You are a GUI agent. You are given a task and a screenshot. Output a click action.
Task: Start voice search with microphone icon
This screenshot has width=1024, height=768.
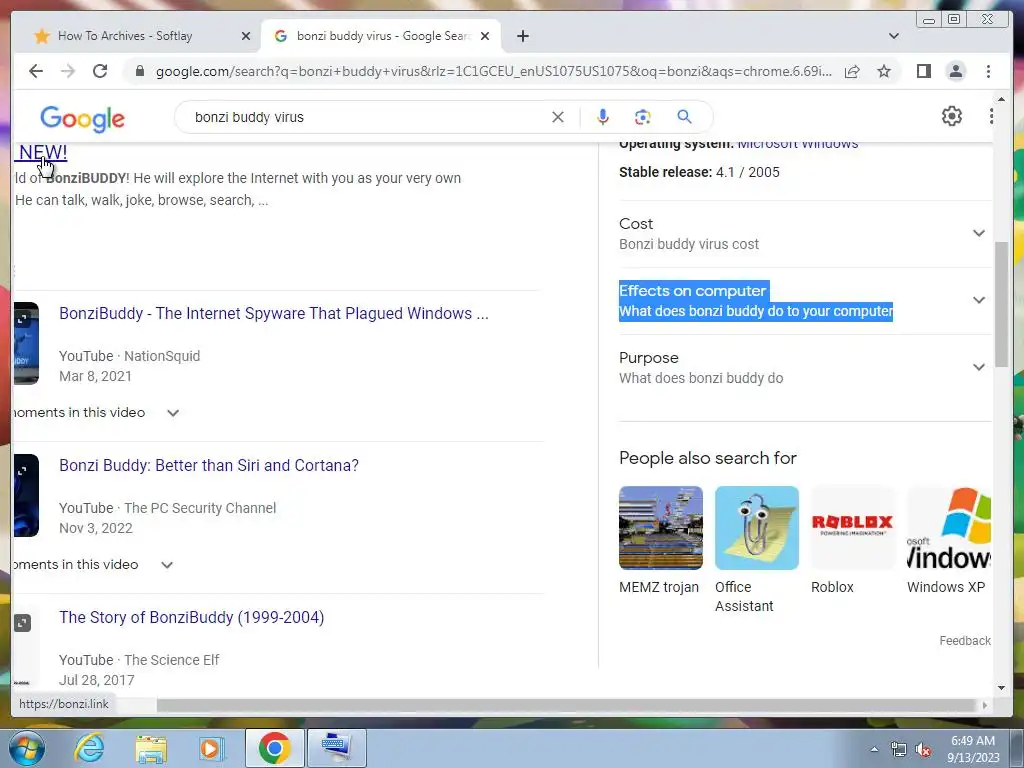603,117
